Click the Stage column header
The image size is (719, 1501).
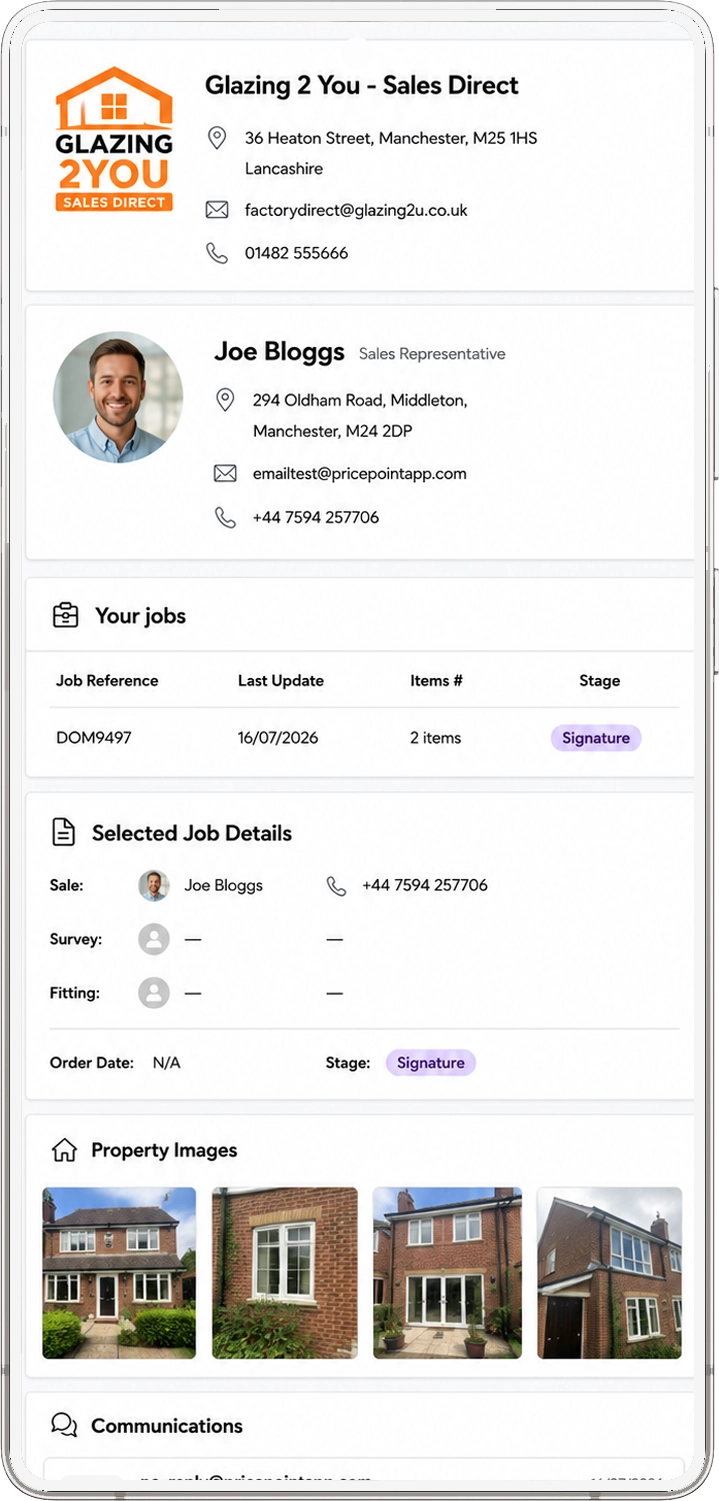pos(600,680)
